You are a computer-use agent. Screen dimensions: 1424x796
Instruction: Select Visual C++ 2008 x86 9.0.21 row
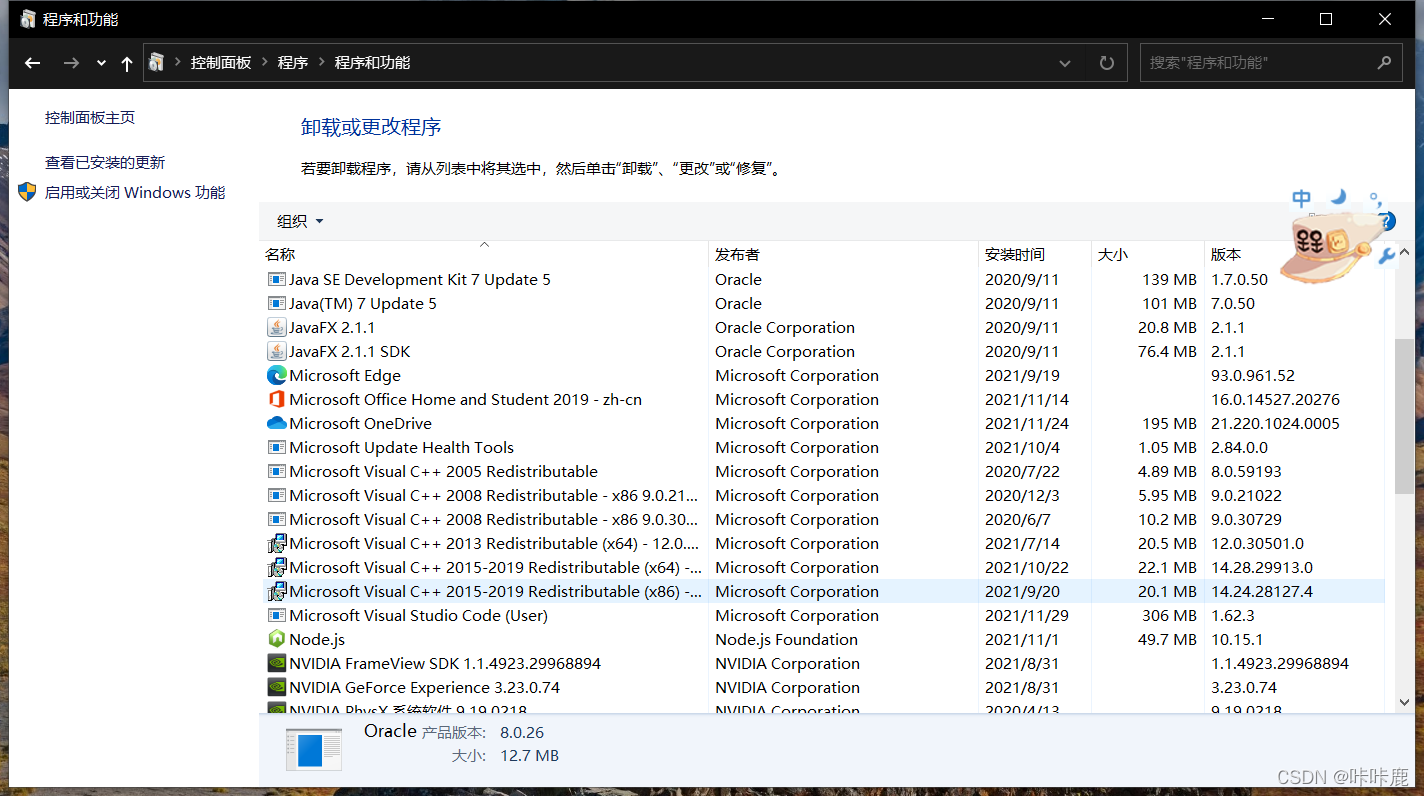822,496
